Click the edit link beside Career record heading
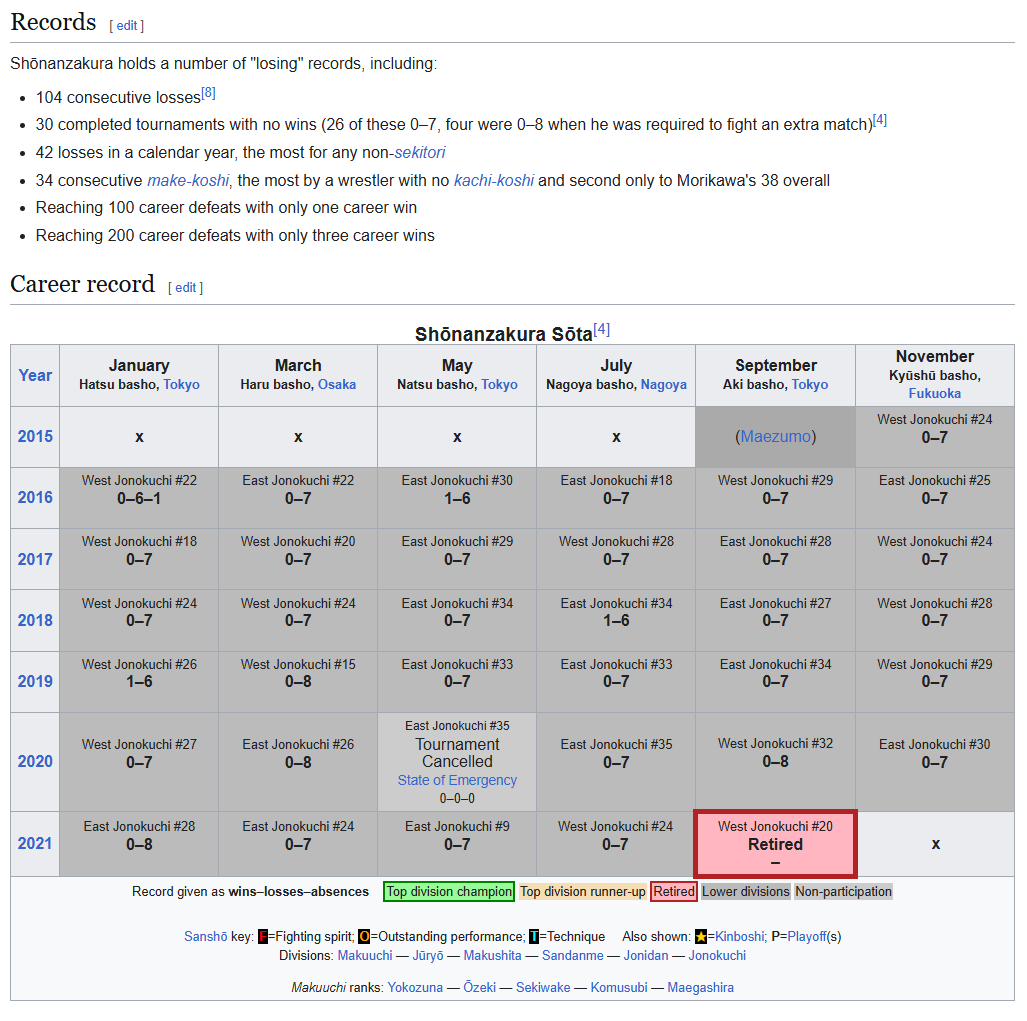The image size is (1027, 1021). click(185, 288)
